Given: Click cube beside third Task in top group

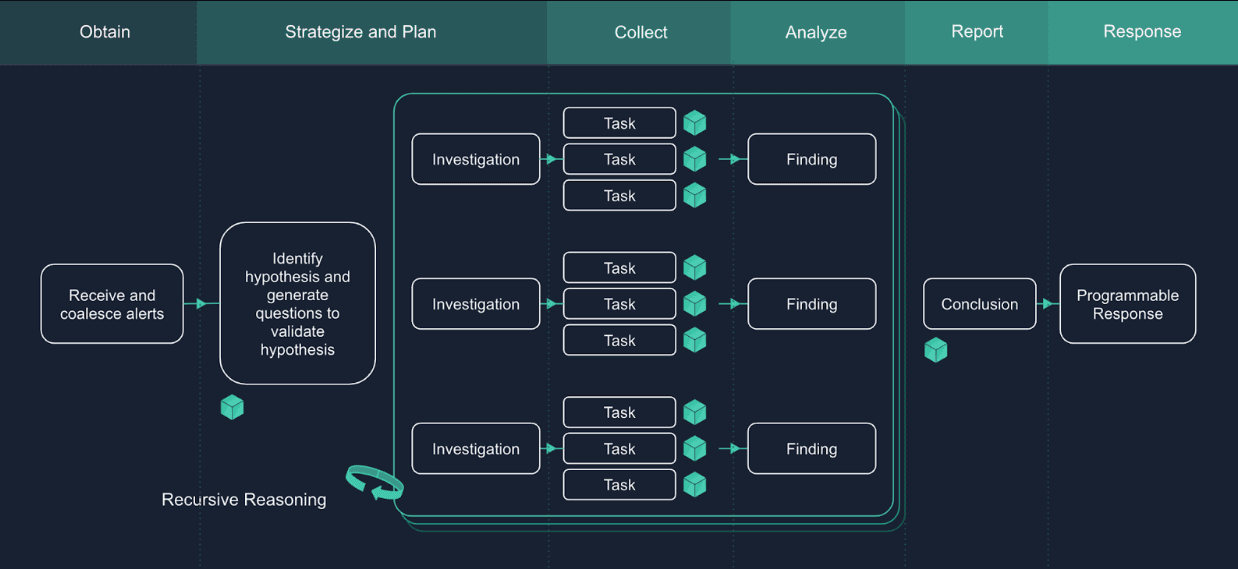Looking at the screenshot, I should (695, 195).
